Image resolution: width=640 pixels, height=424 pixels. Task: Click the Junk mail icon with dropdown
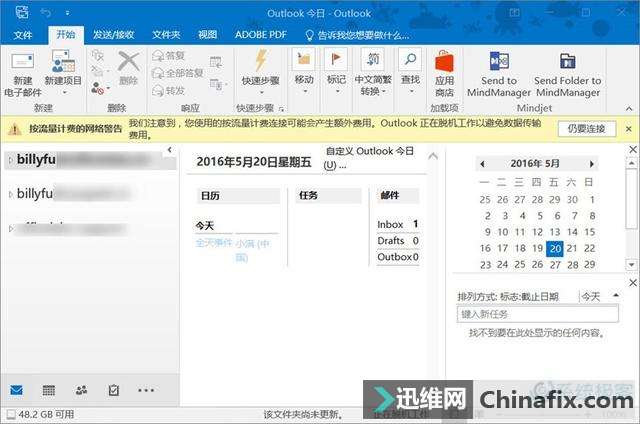click(100, 88)
